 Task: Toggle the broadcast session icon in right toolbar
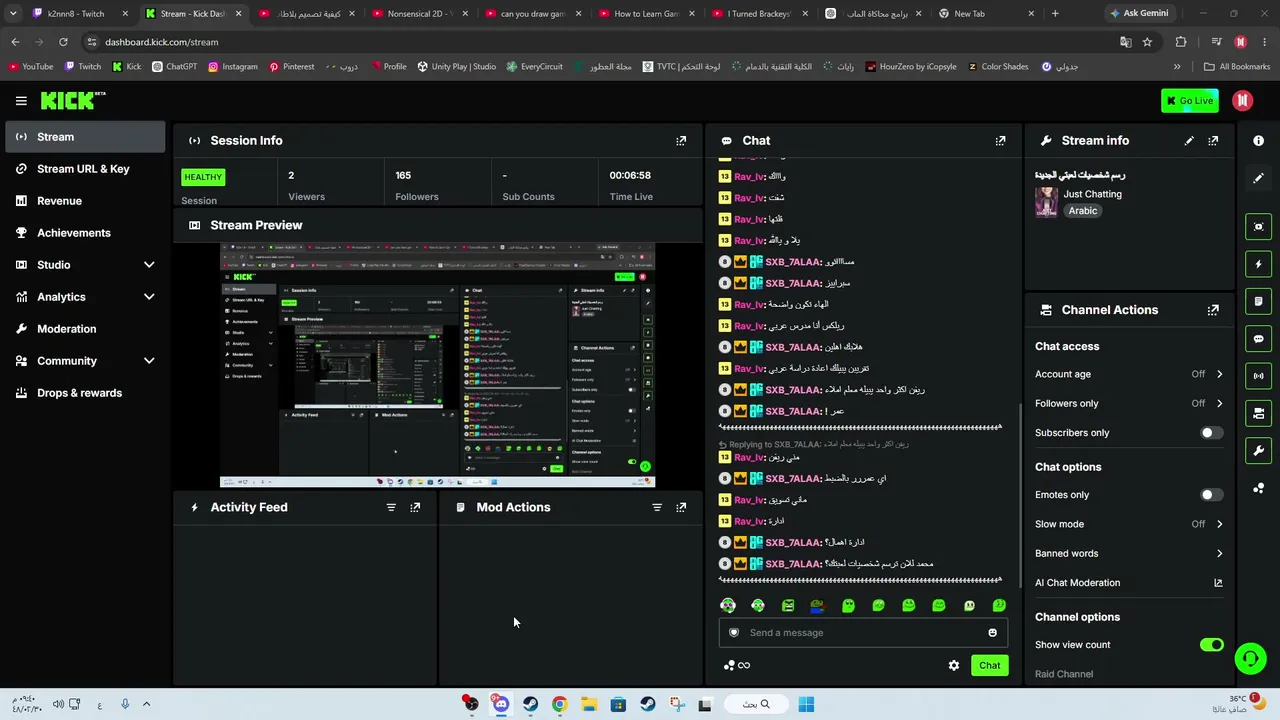1258,376
